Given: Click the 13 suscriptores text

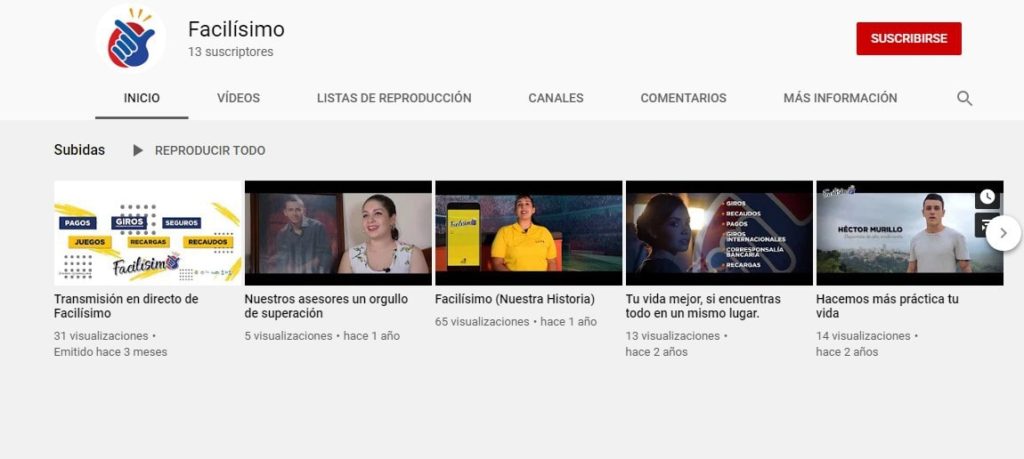Looking at the screenshot, I should point(231,52).
